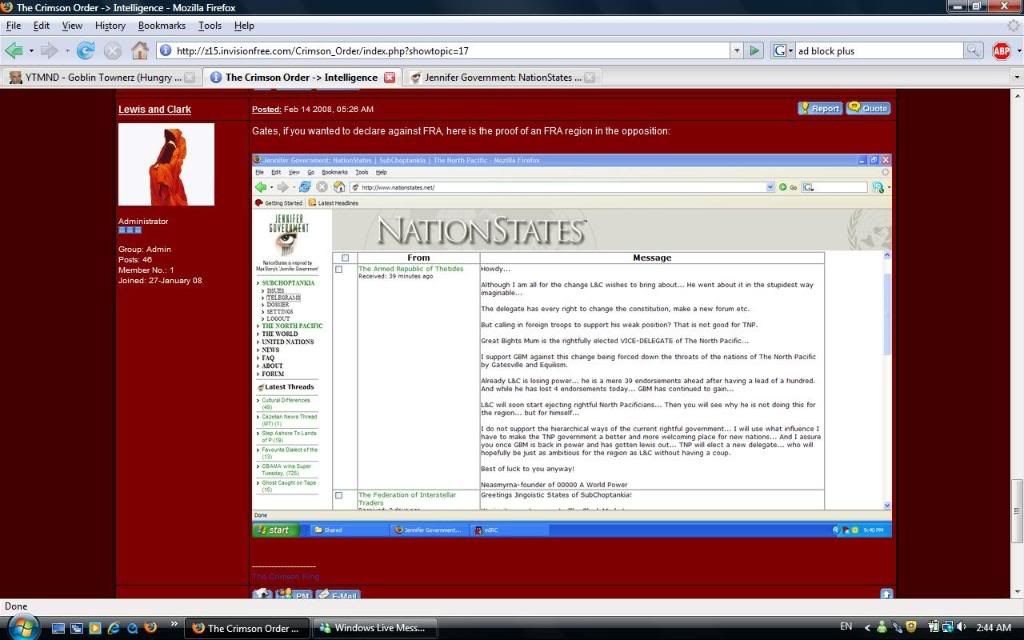Click the Lewis and Clark avatar image
This screenshot has height=640, width=1024.
point(166,165)
